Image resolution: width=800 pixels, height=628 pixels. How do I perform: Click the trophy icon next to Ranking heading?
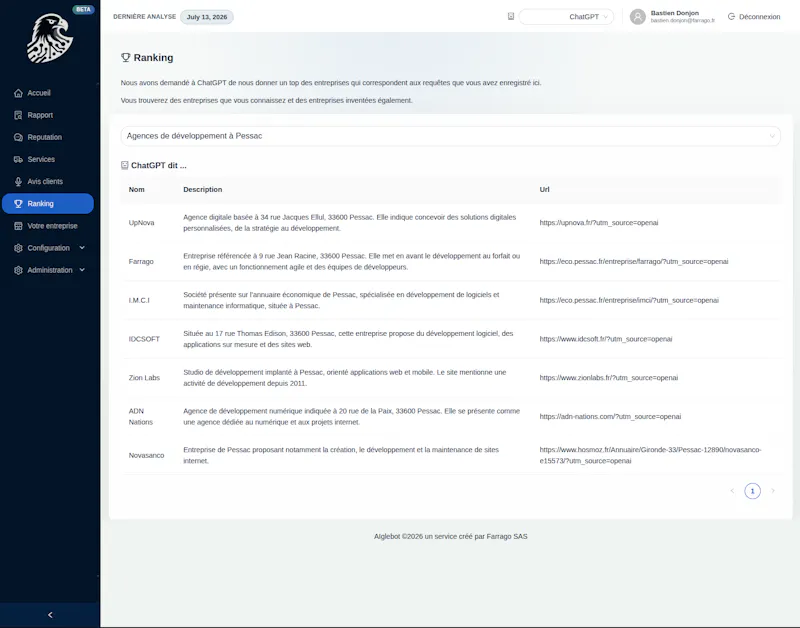coord(126,58)
